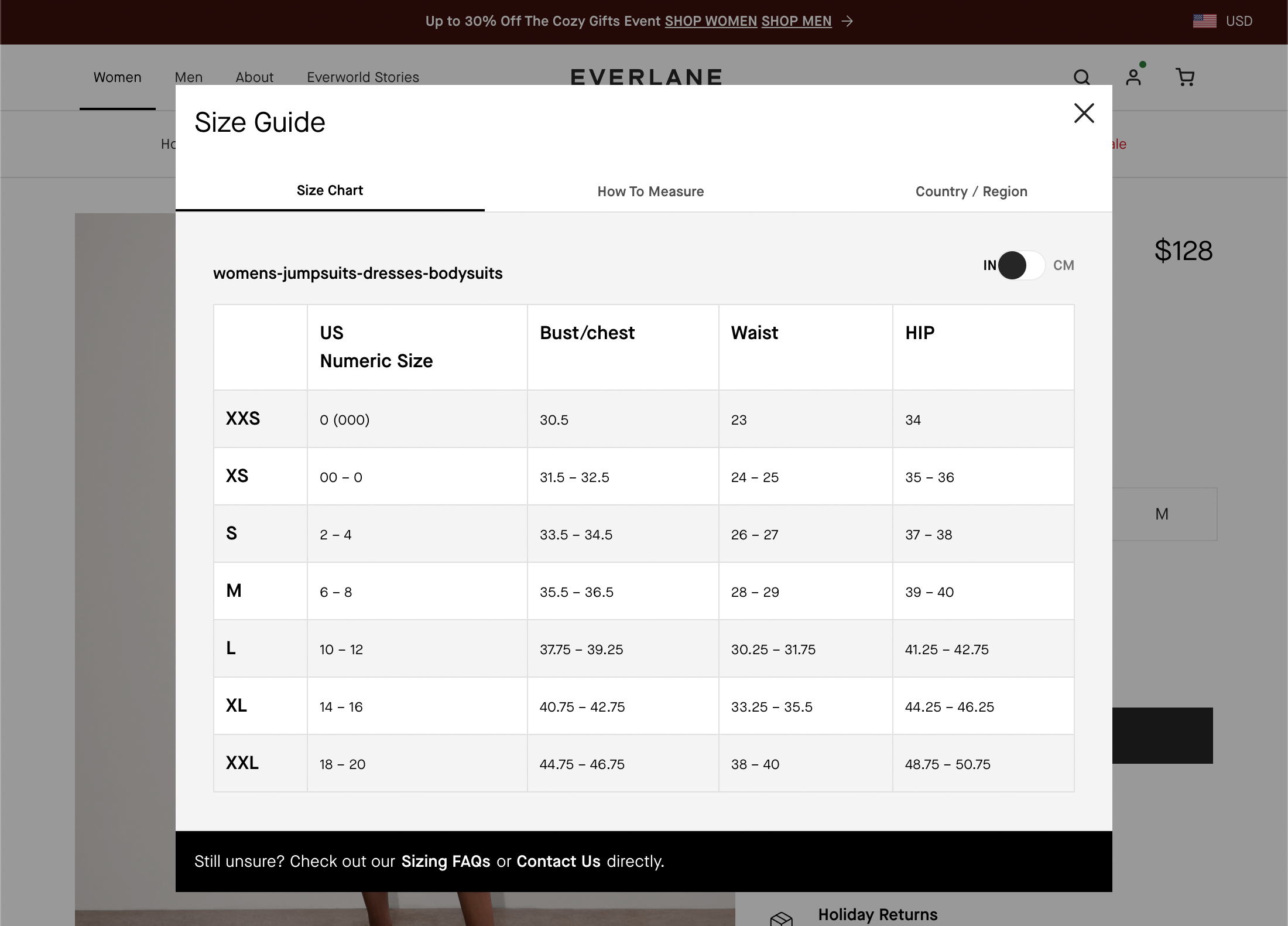Select size M for the product
The image size is (1288, 926).
pyautogui.click(x=1162, y=514)
